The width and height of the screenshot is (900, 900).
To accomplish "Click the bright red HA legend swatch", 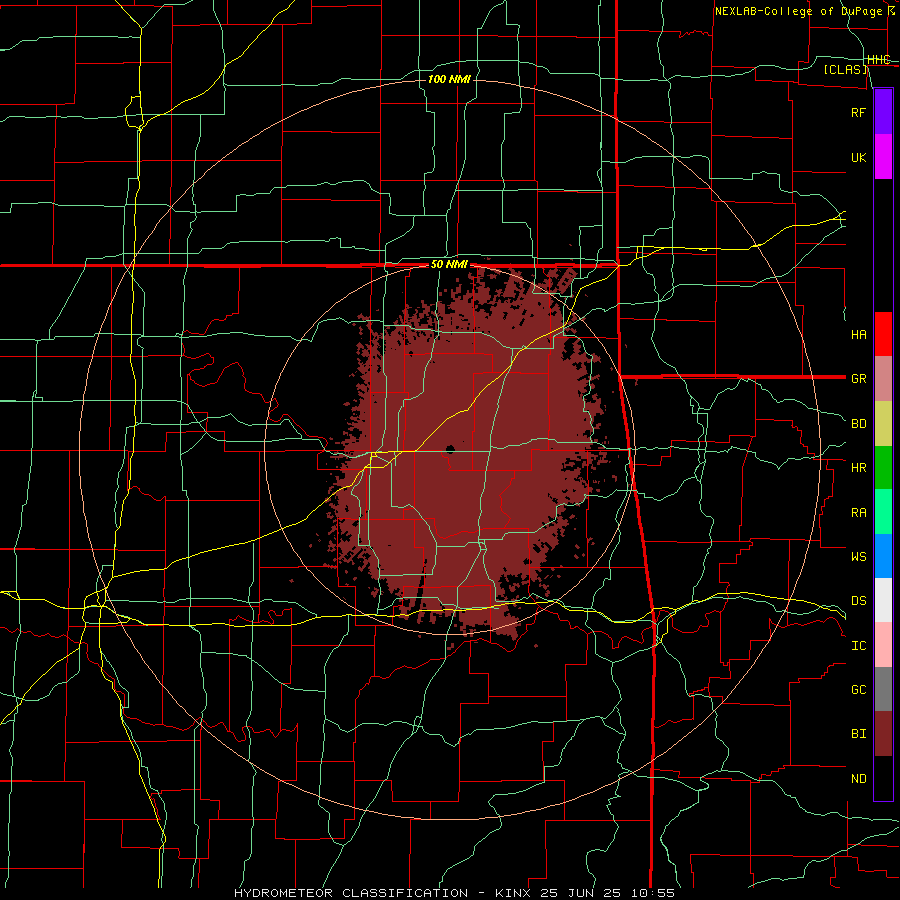I will (883, 334).
